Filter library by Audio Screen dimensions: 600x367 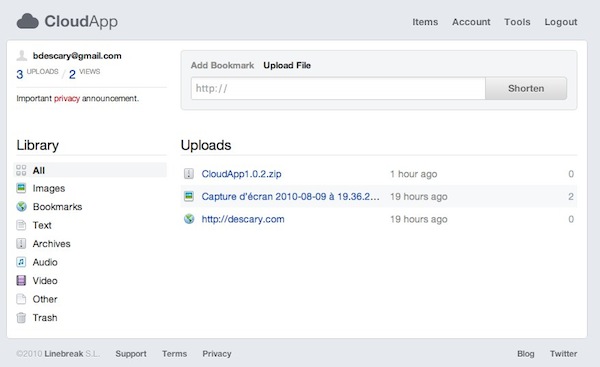[45, 262]
